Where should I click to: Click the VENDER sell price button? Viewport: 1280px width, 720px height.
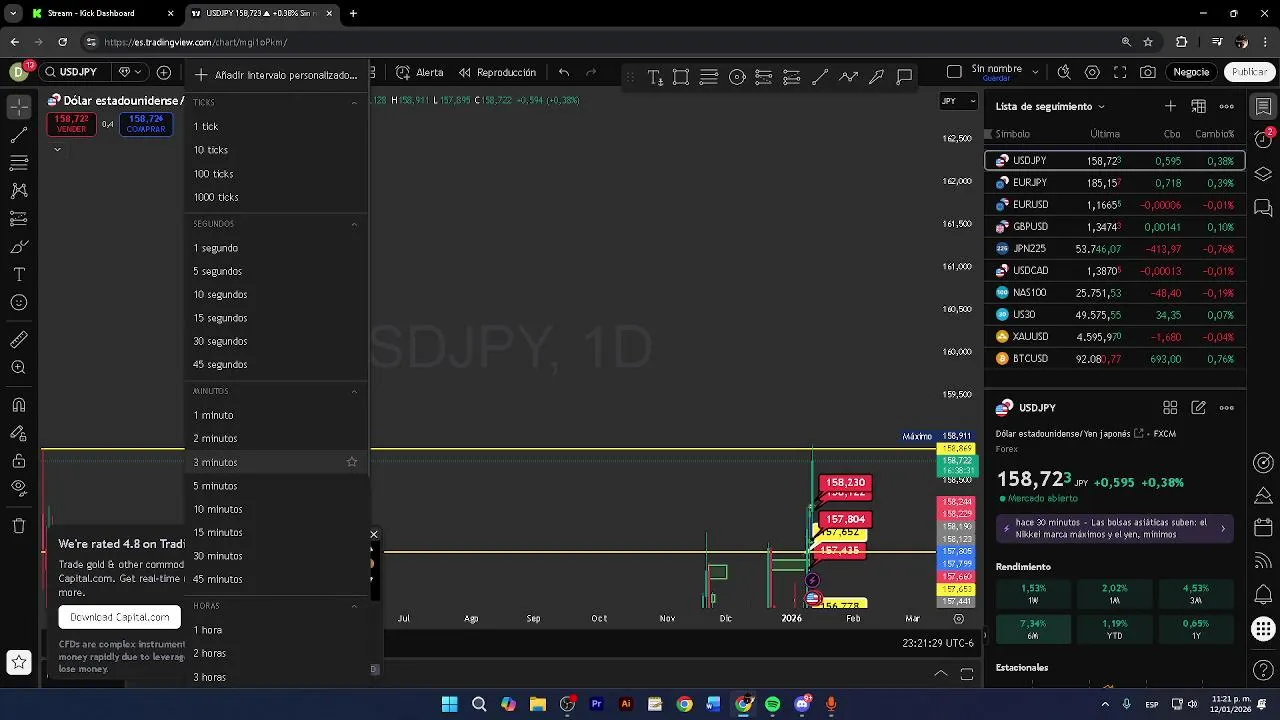pyautogui.click(x=71, y=124)
